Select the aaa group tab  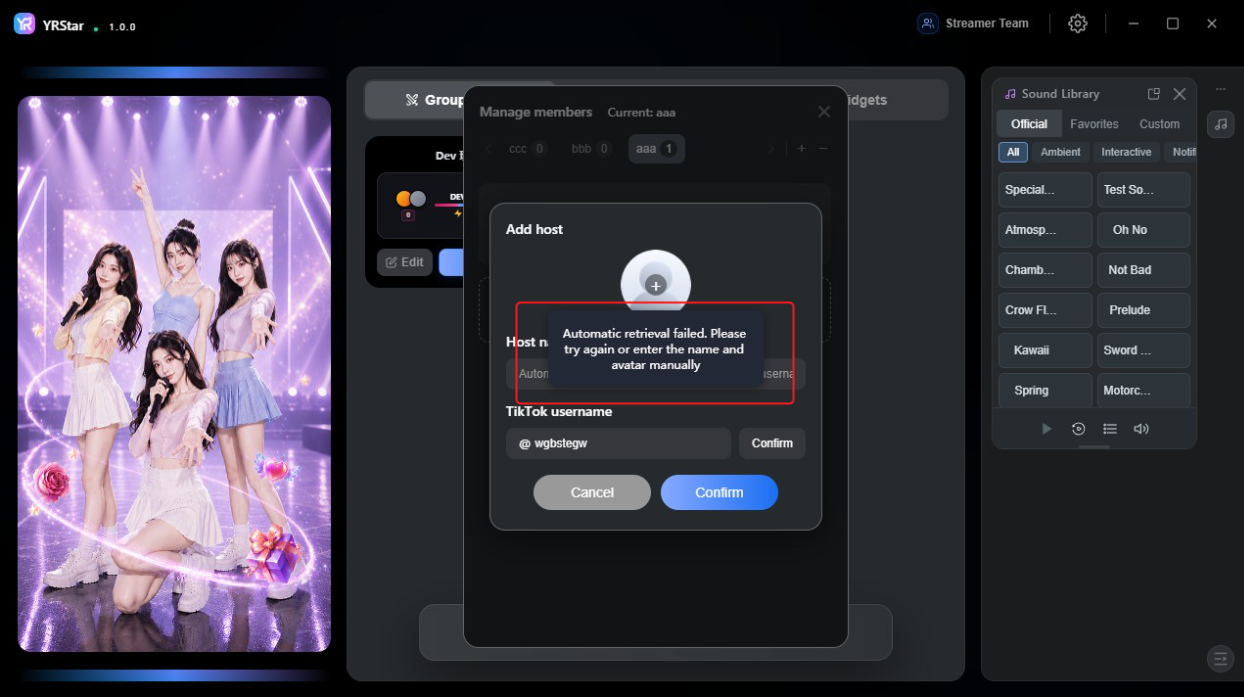[x=656, y=149]
